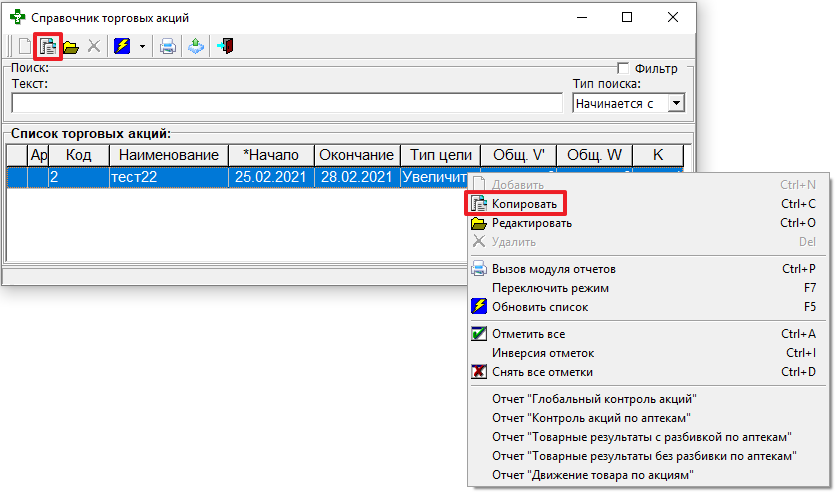Expand the Тип поиска dropdown

(x=675, y=103)
